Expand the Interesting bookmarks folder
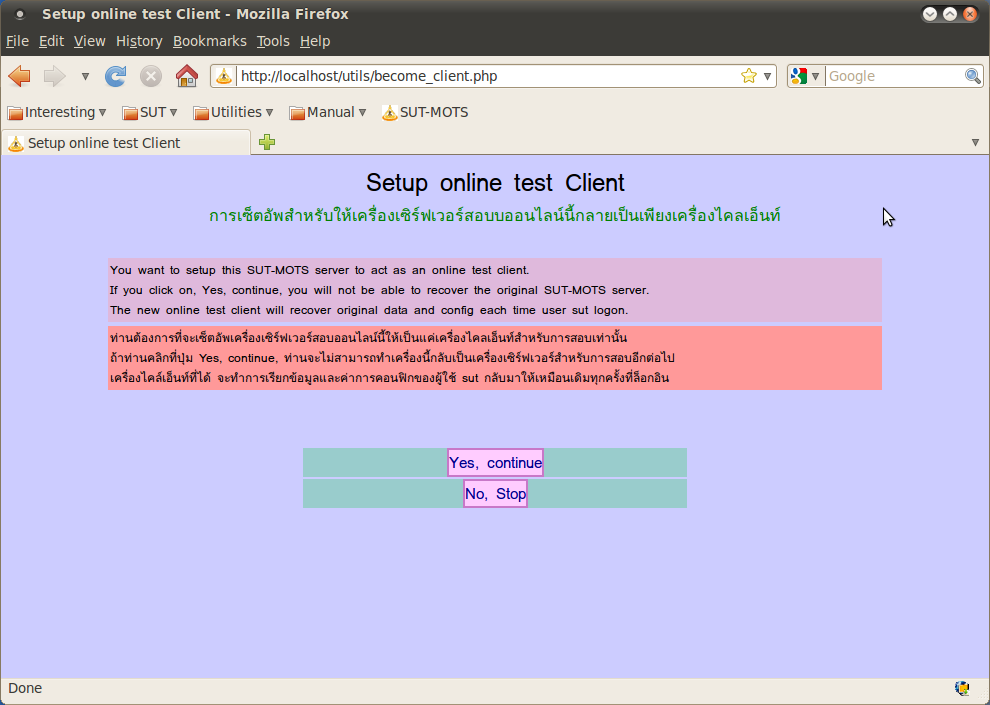This screenshot has height=705, width=990. coord(57,112)
